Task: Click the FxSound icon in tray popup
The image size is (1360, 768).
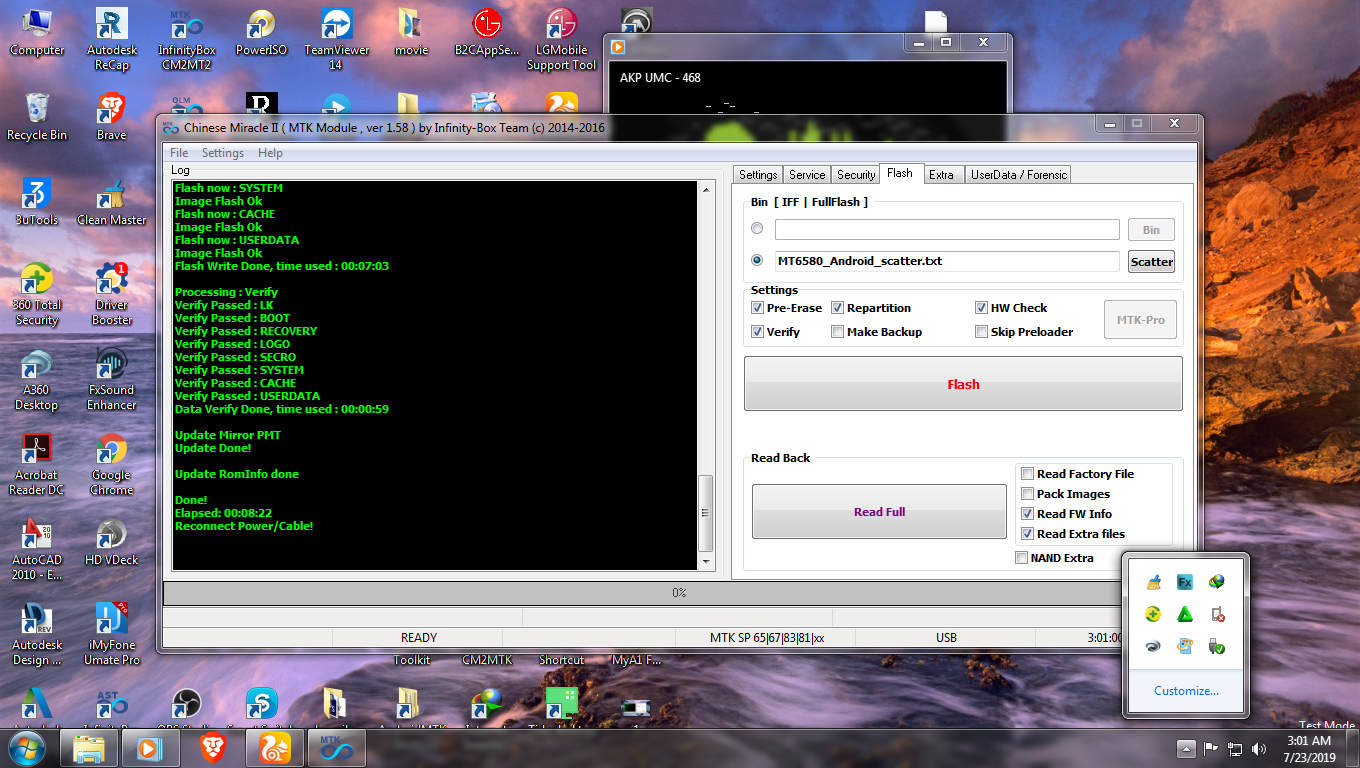Action: pos(1184,582)
